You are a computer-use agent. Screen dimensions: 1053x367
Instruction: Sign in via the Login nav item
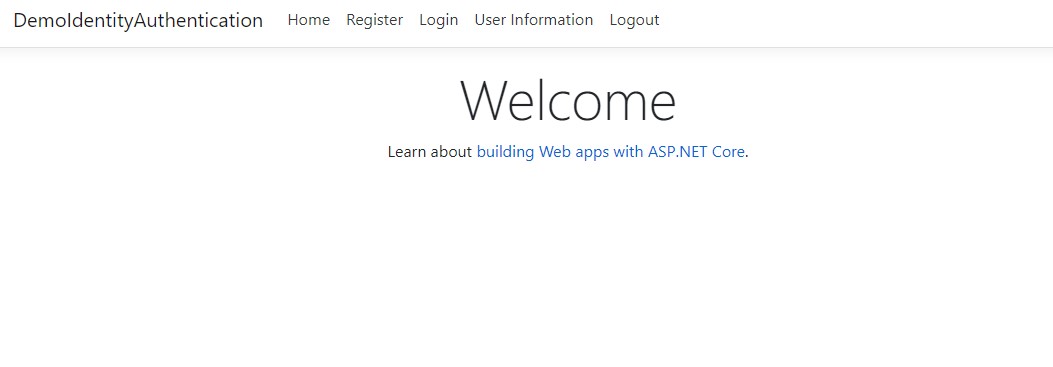pos(439,20)
